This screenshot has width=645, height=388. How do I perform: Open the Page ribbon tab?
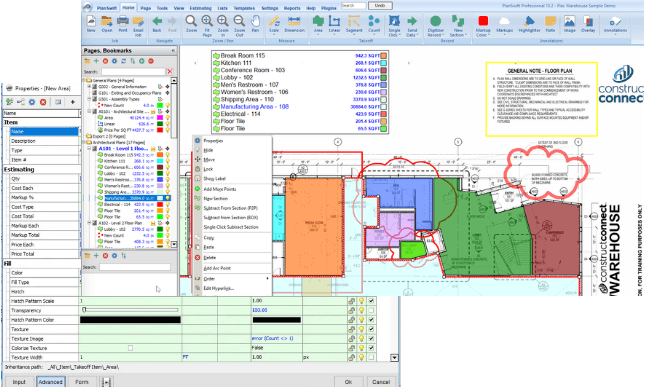point(146,8)
